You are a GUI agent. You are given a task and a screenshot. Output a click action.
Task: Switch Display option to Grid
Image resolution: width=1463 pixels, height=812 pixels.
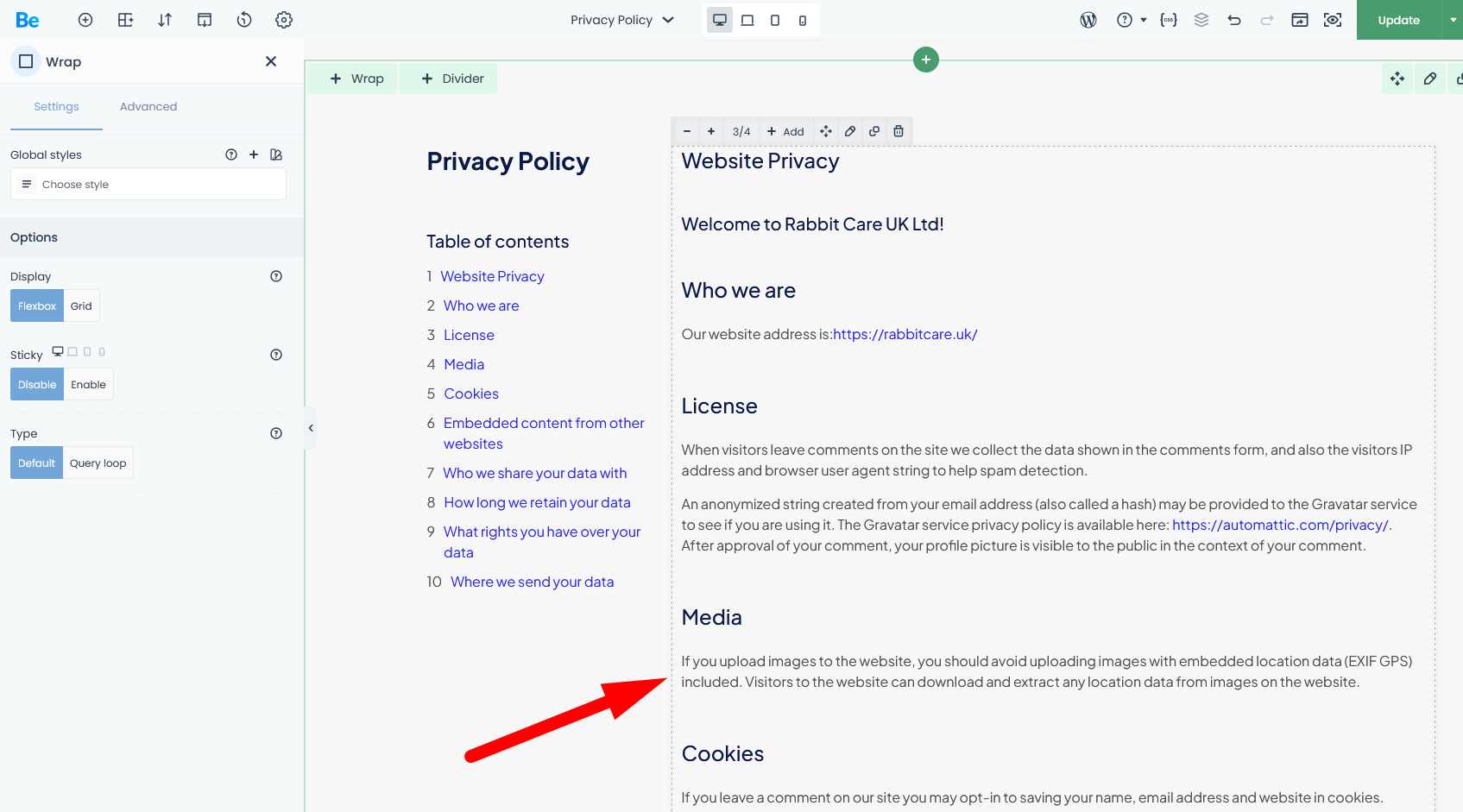tap(81, 306)
